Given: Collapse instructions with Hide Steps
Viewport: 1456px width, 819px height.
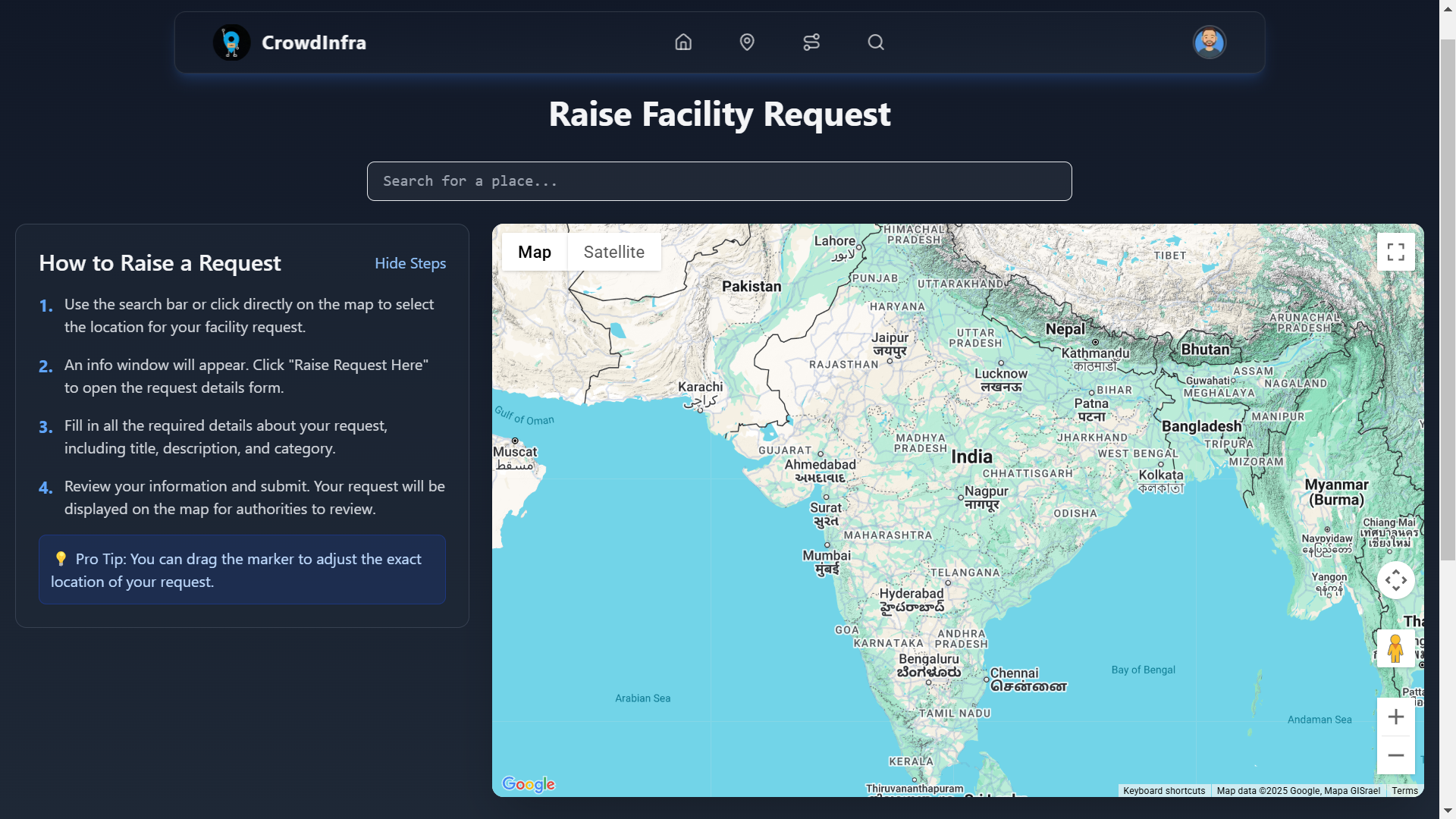Looking at the screenshot, I should coord(410,263).
